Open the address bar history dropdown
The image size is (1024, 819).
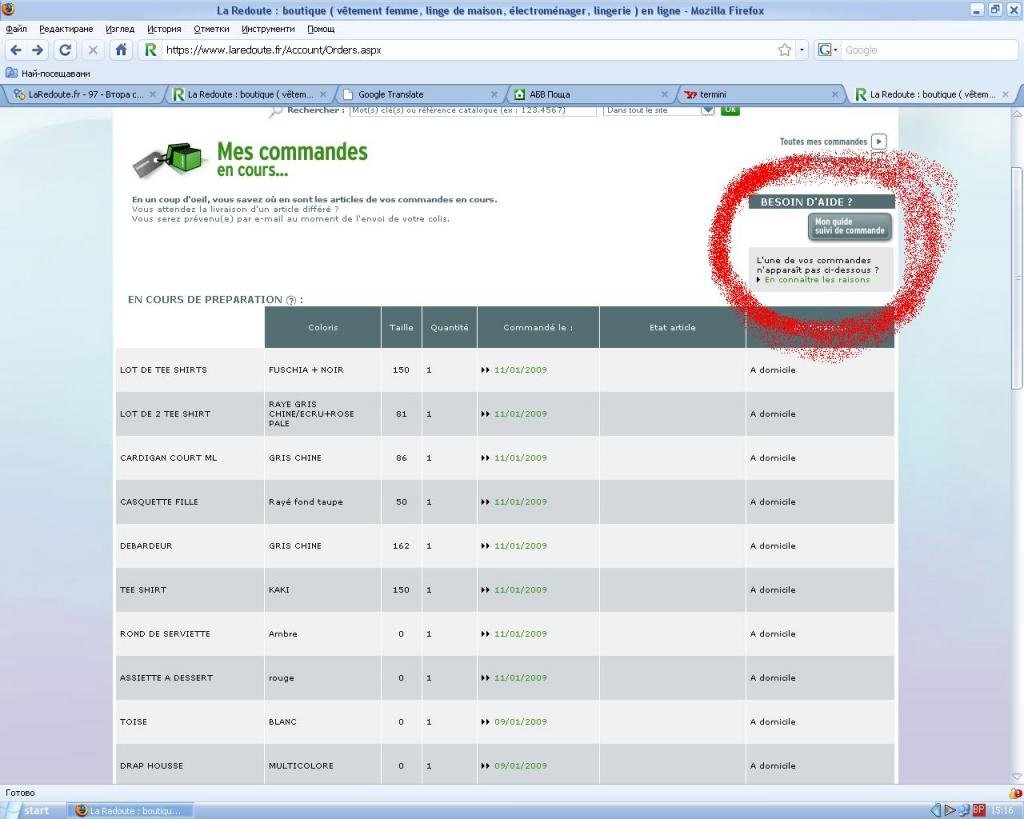click(801, 50)
